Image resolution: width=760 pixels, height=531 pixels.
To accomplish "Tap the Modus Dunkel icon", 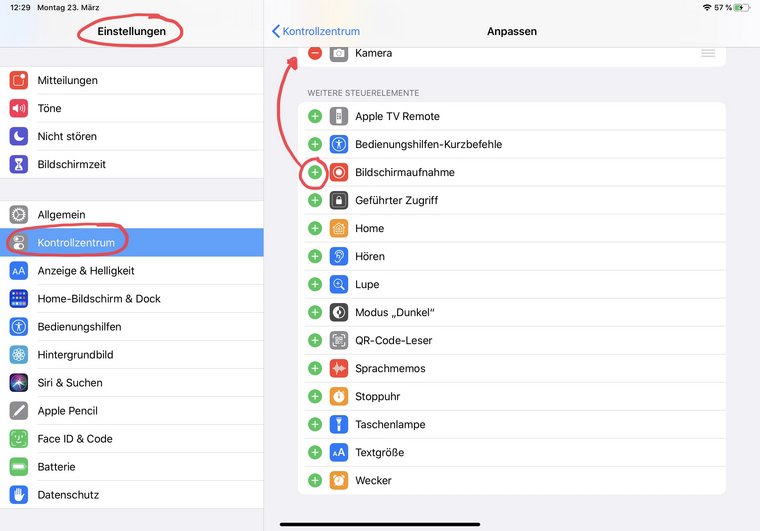I will point(339,312).
